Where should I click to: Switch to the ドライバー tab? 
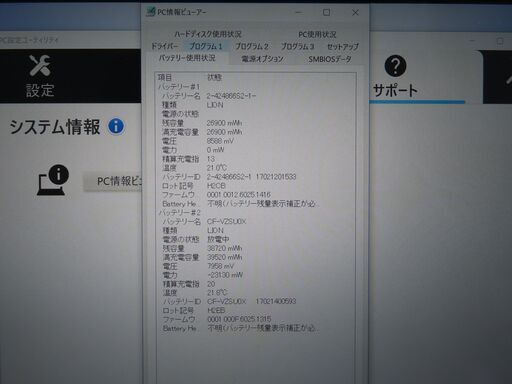tap(165, 46)
